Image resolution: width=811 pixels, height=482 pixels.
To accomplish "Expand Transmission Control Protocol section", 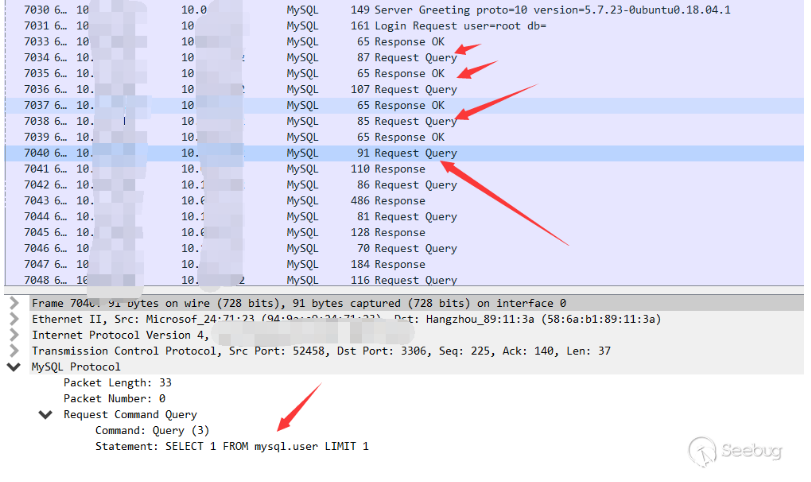I will tap(13, 351).
